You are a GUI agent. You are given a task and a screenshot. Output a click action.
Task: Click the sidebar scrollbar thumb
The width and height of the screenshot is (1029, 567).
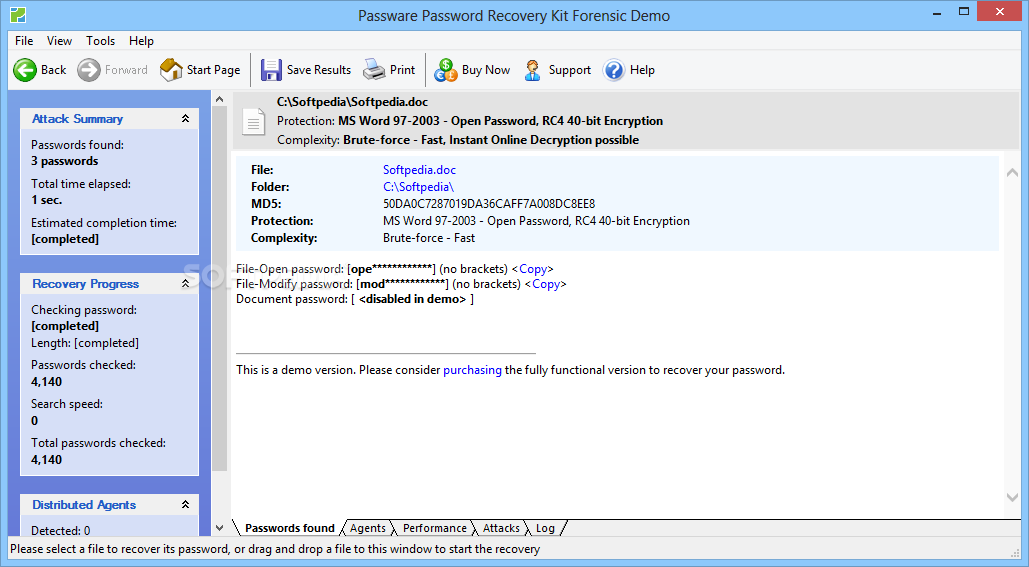pos(220,289)
